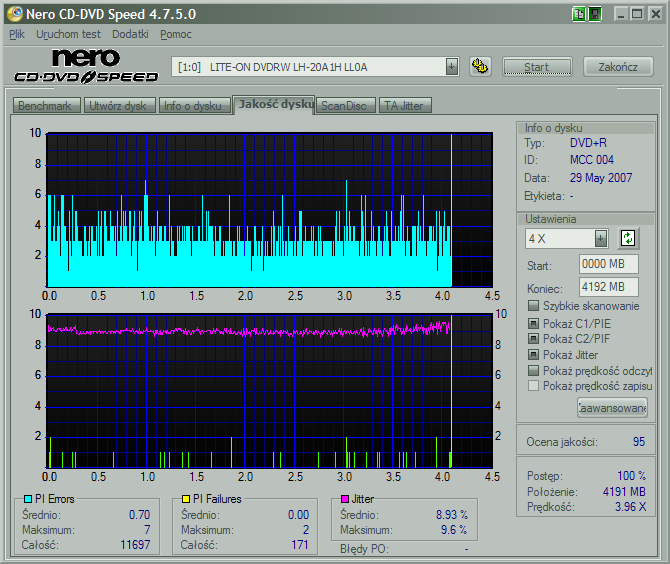Select the Jakość dysku tab
The height and width of the screenshot is (564, 670).
274,105
